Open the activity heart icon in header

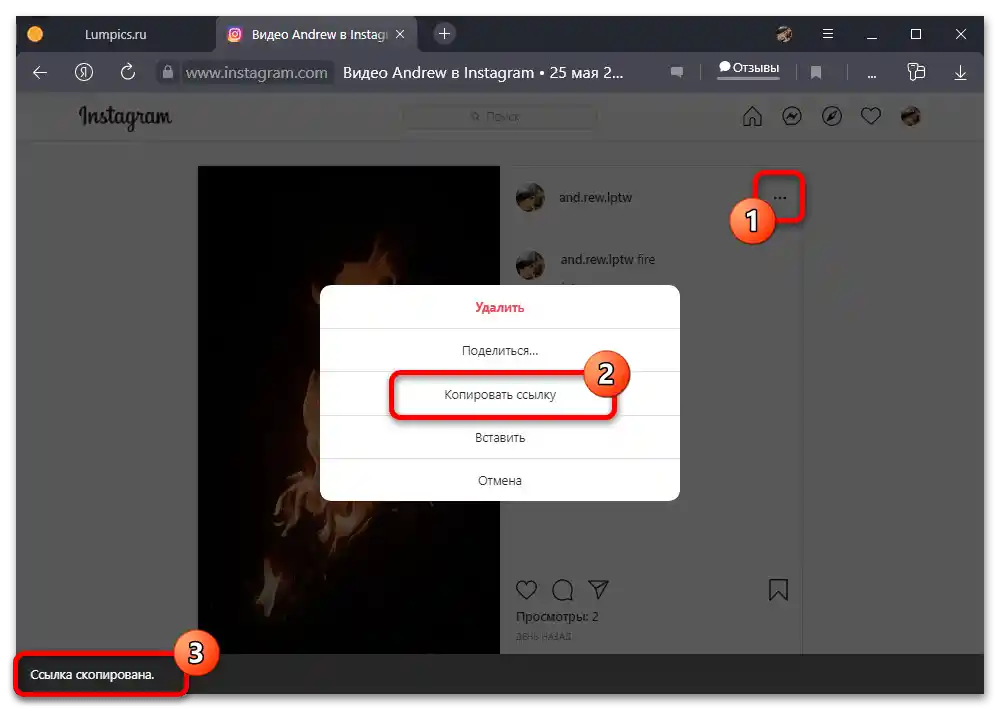pyautogui.click(x=871, y=116)
